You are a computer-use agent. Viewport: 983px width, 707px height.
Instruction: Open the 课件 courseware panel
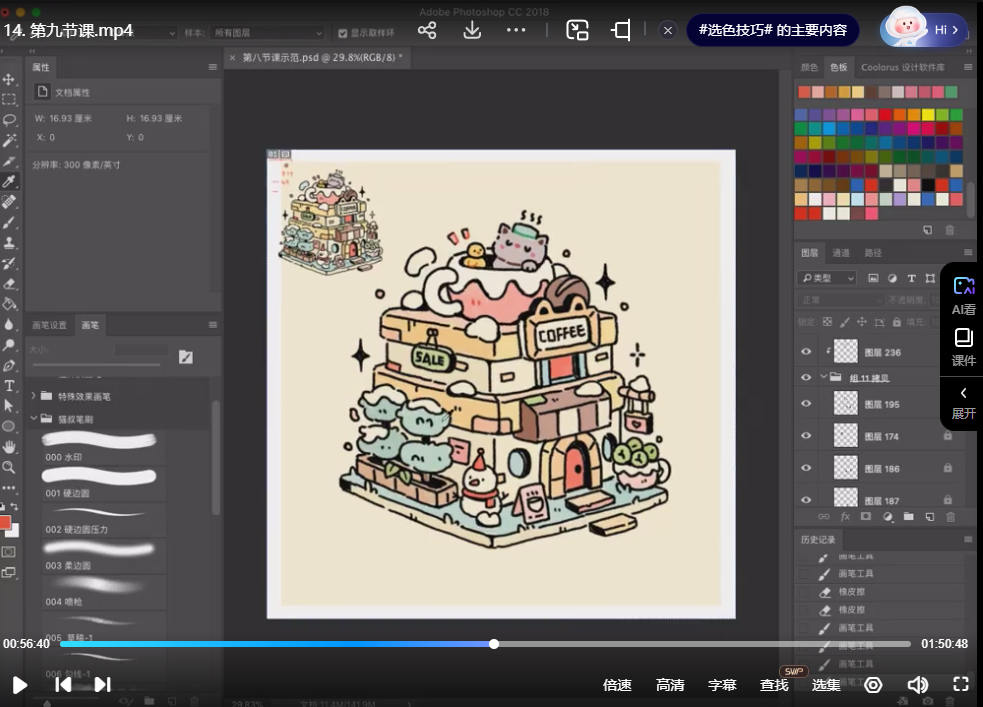963,346
